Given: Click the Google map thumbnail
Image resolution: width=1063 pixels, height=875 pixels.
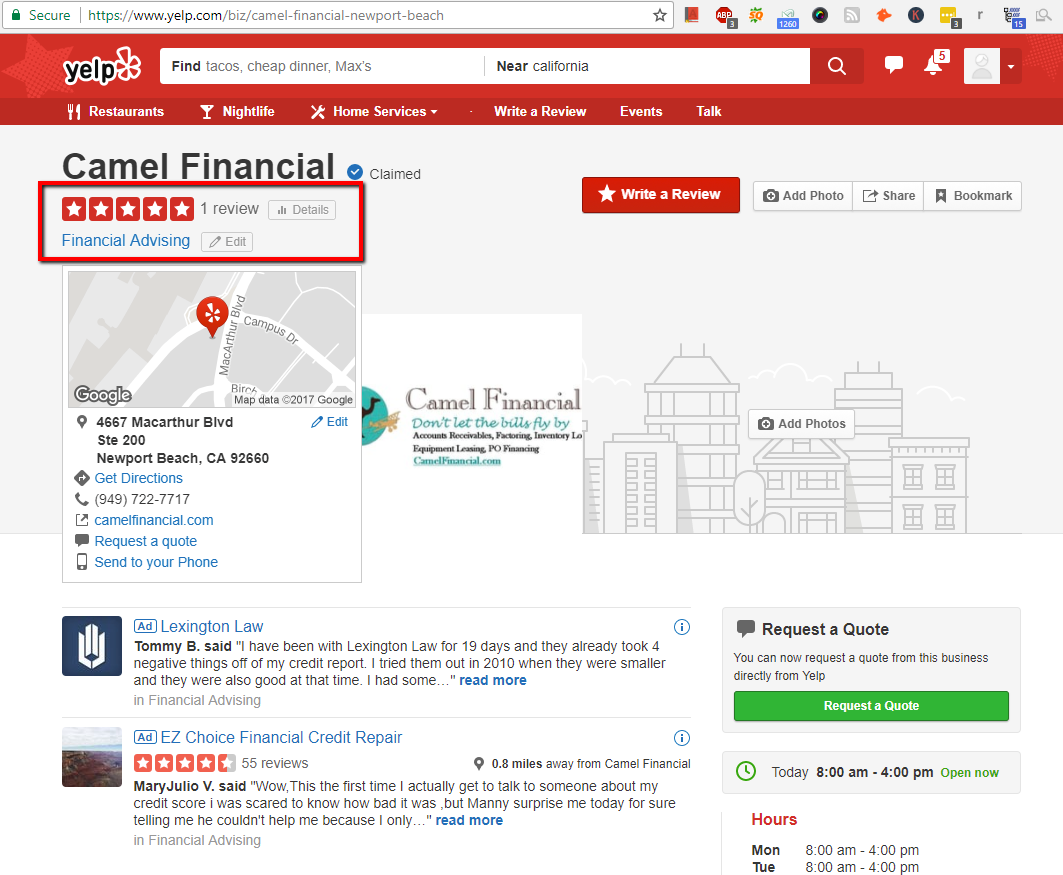Looking at the screenshot, I should (212, 339).
